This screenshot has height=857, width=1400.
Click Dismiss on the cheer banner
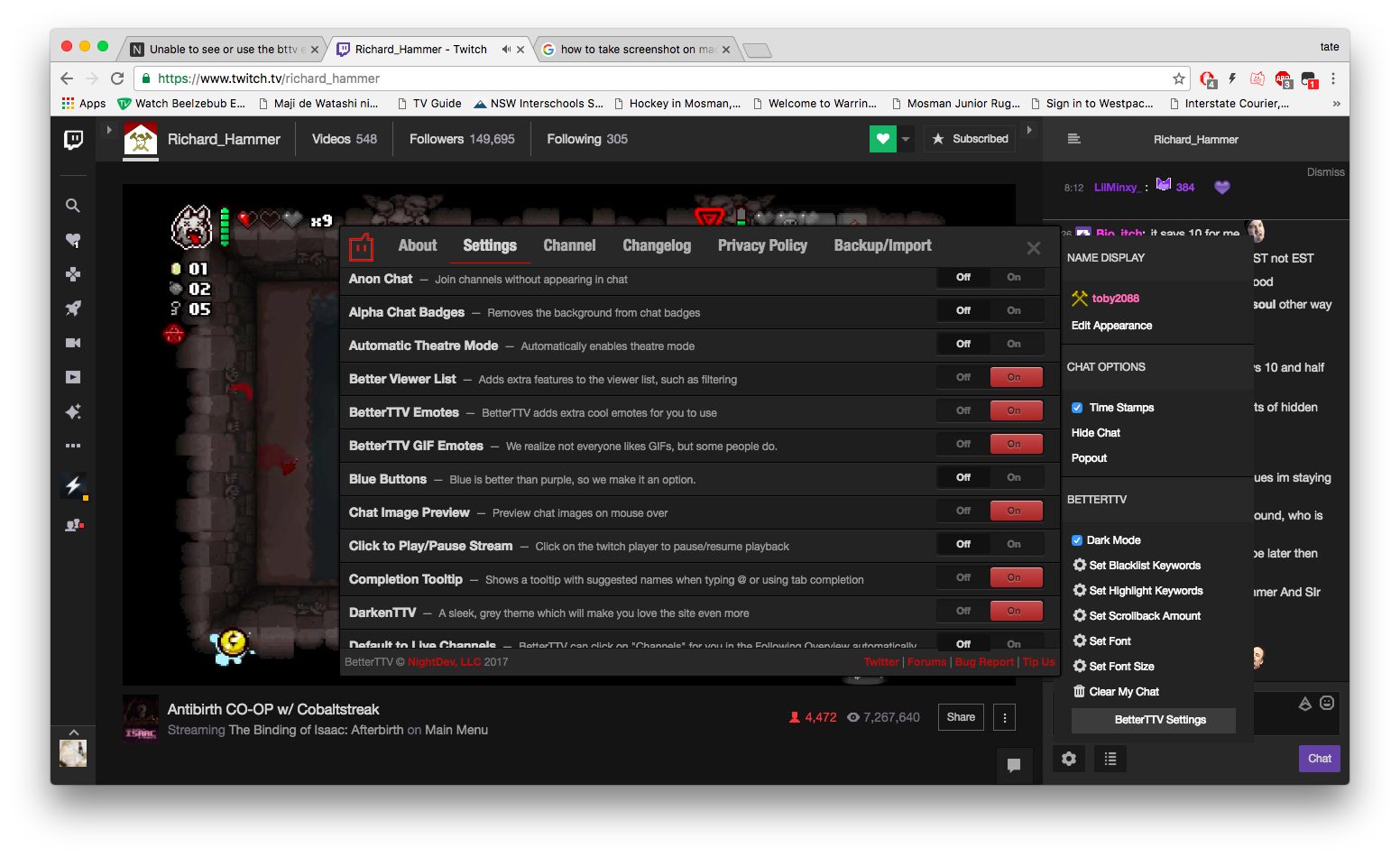tap(1325, 172)
